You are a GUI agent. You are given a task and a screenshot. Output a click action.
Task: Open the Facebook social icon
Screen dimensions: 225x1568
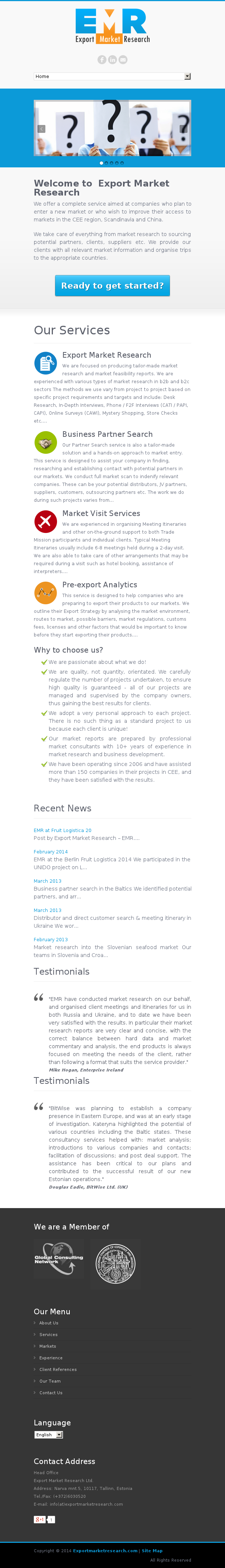[x=102, y=60]
